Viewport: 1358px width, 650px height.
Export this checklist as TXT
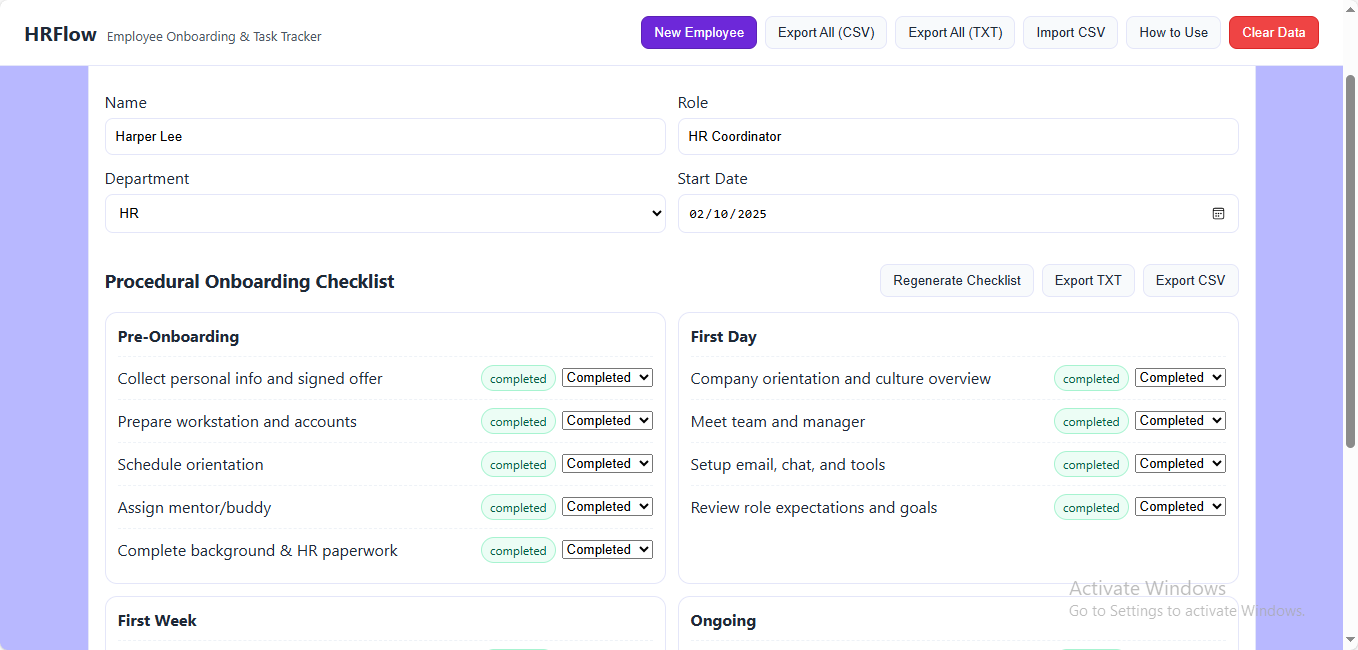click(x=1088, y=281)
